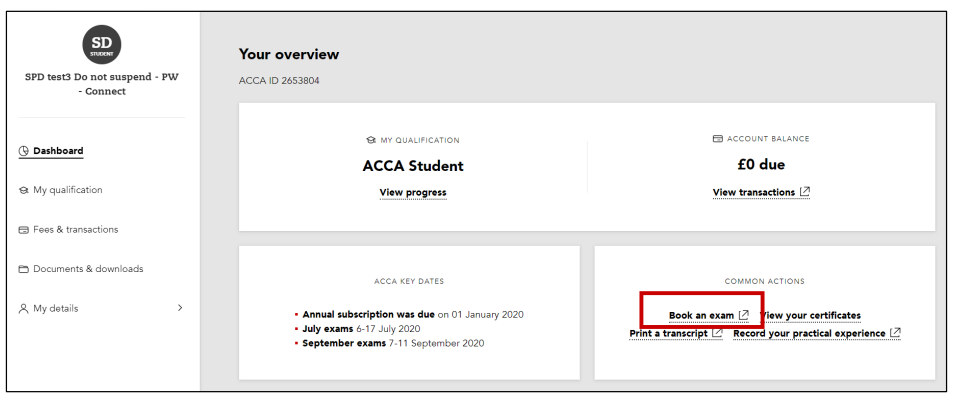Click the Print a transcript link
This screenshot has width=955, height=399.
tap(669, 334)
